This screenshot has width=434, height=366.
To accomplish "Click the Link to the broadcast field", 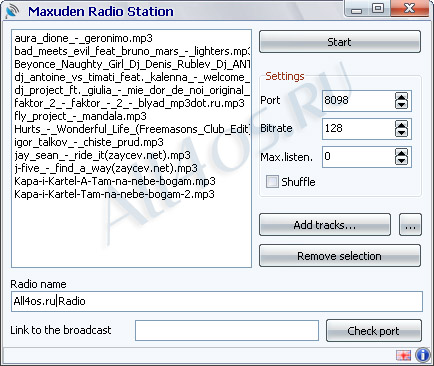I will (227, 330).
